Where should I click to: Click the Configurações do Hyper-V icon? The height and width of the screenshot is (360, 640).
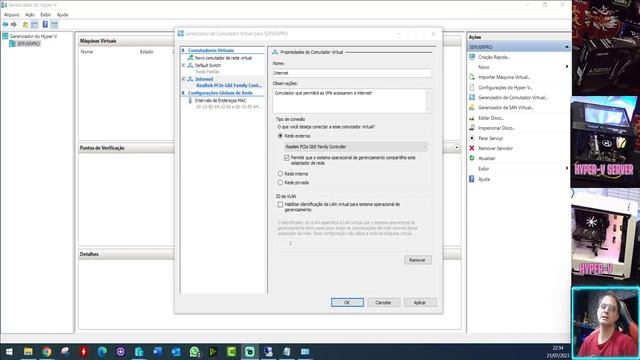click(x=472, y=87)
